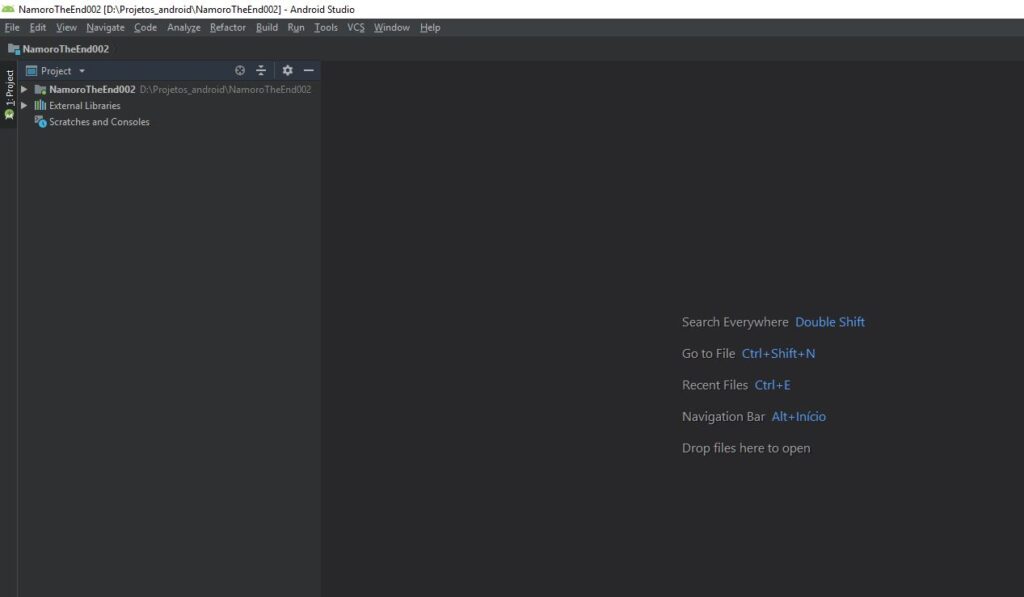Select the External Libraries row
This screenshot has width=1024, height=597.
168,105
